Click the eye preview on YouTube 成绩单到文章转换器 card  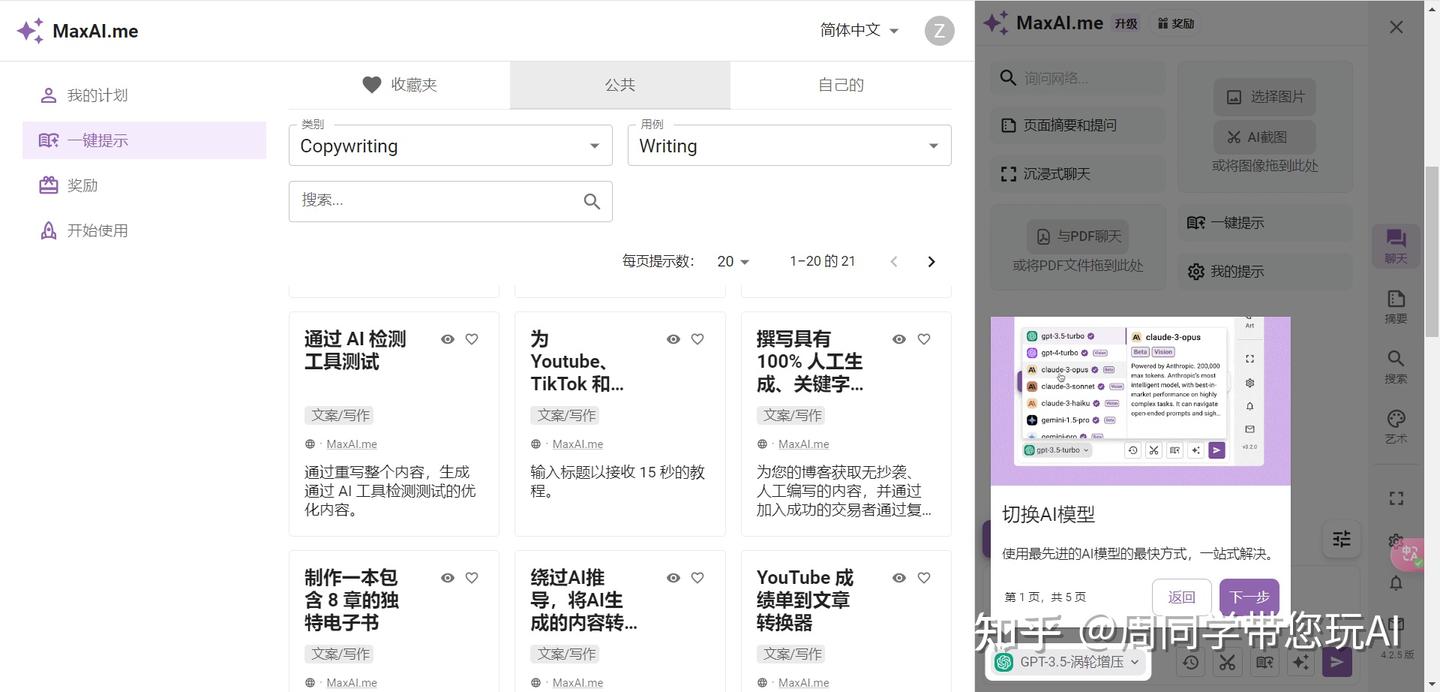coord(898,577)
